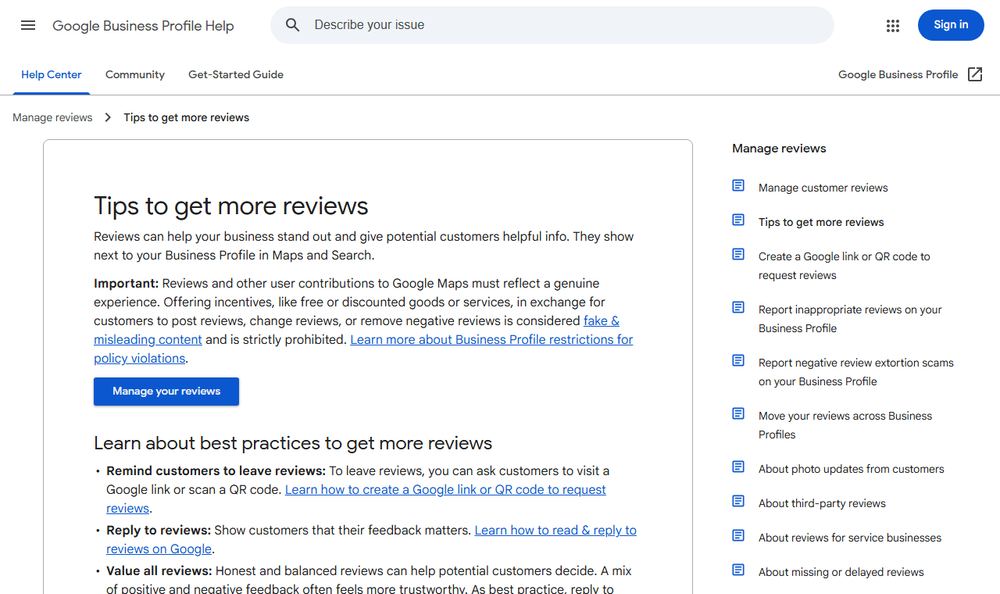Open Create a Google link or QR code to request reviews article
Screen dimensions: 1000x594
(x=844, y=265)
